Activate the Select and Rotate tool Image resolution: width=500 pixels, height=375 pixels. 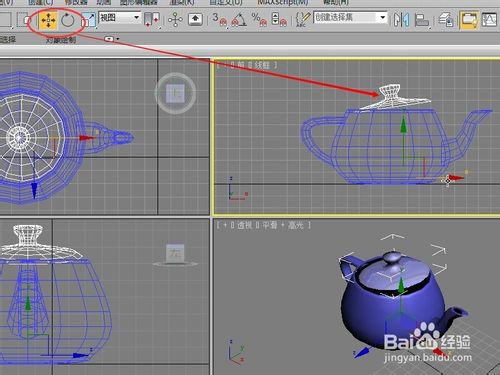pos(68,20)
